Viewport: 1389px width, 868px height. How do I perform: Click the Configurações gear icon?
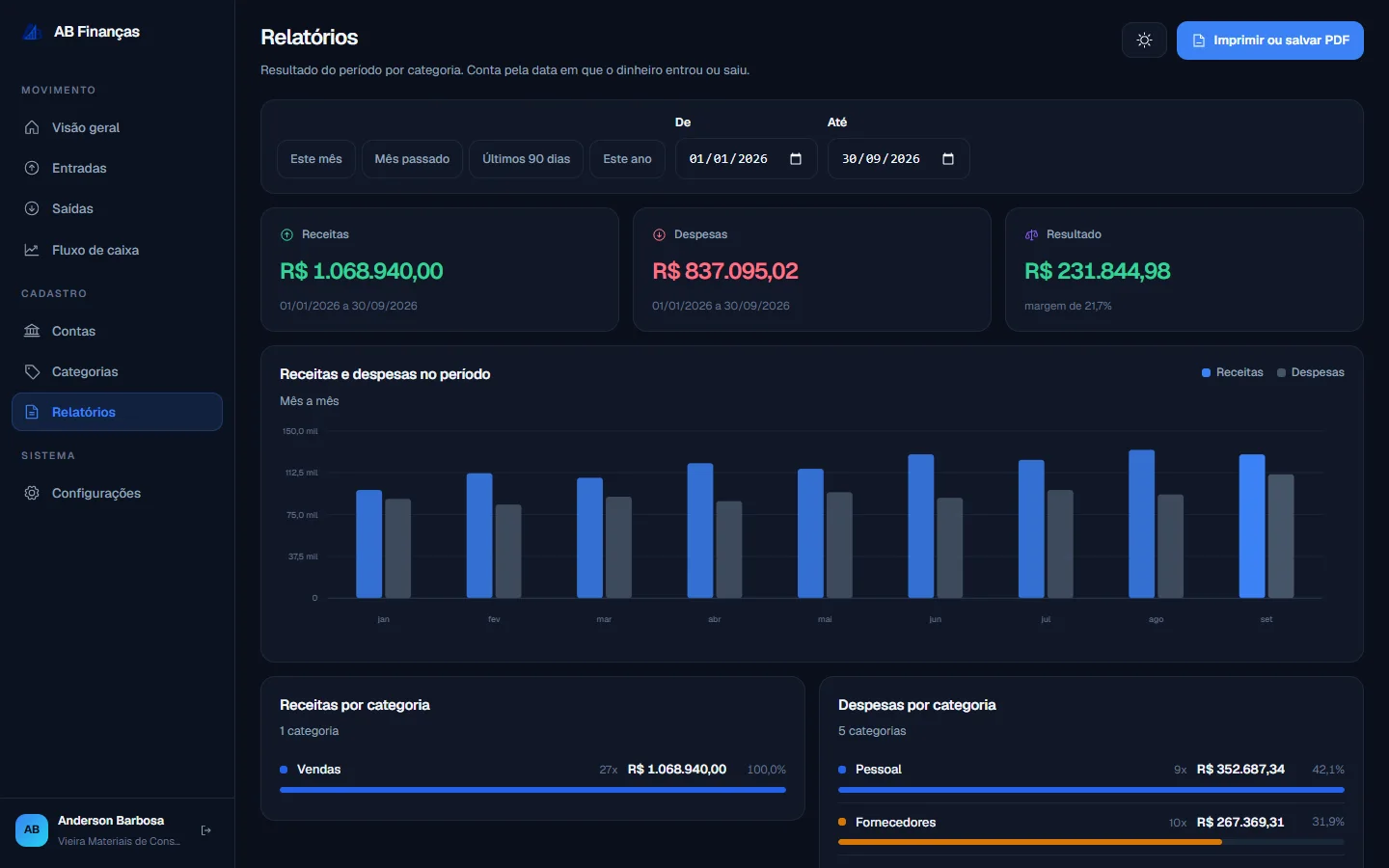pos(32,493)
